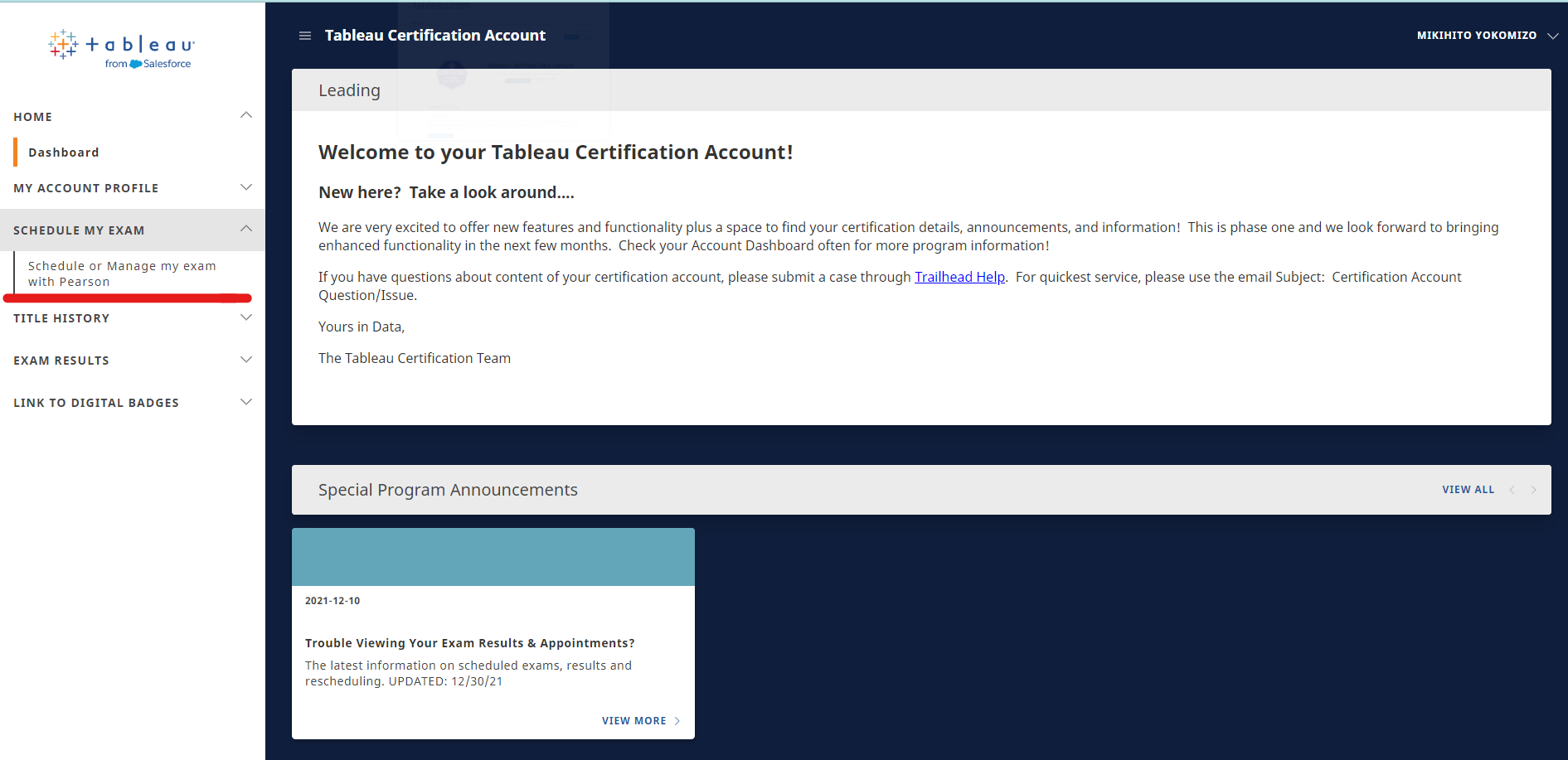This screenshot has width=1568, height=760.
Task: Go to next announcement arrow
Action: tap(1533, 490)
